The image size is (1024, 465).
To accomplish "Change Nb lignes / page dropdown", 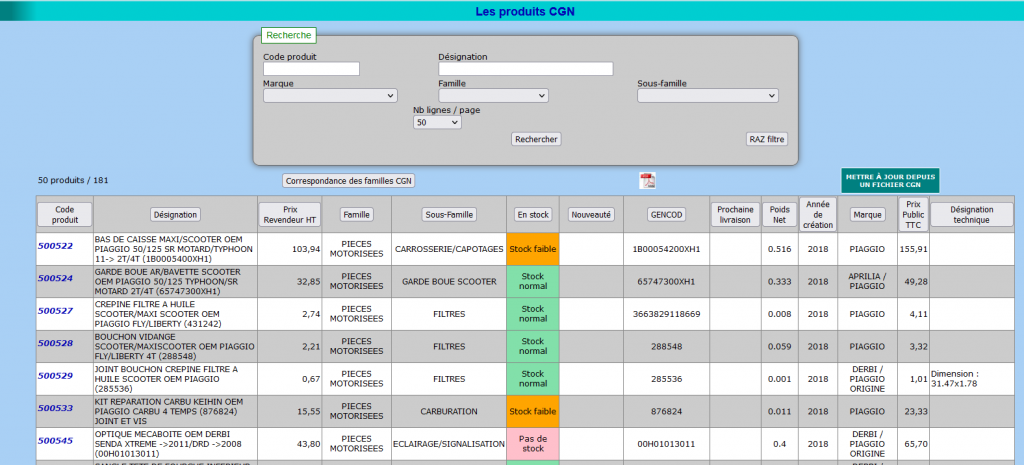I will 437,122.
